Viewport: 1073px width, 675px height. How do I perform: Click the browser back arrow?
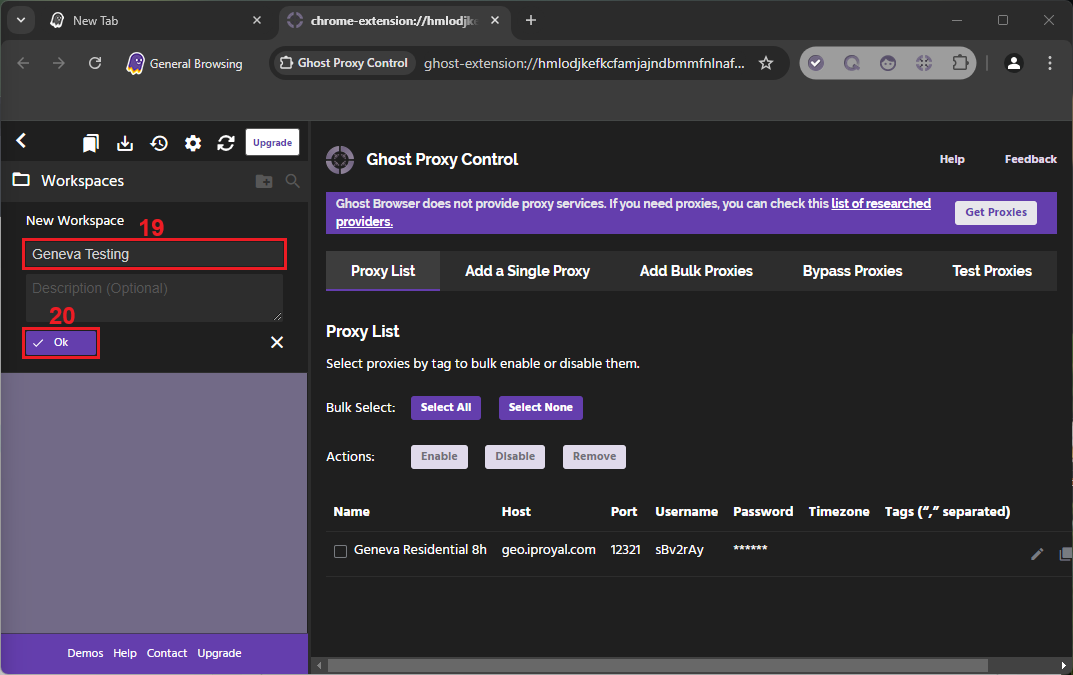coord(23,63)
